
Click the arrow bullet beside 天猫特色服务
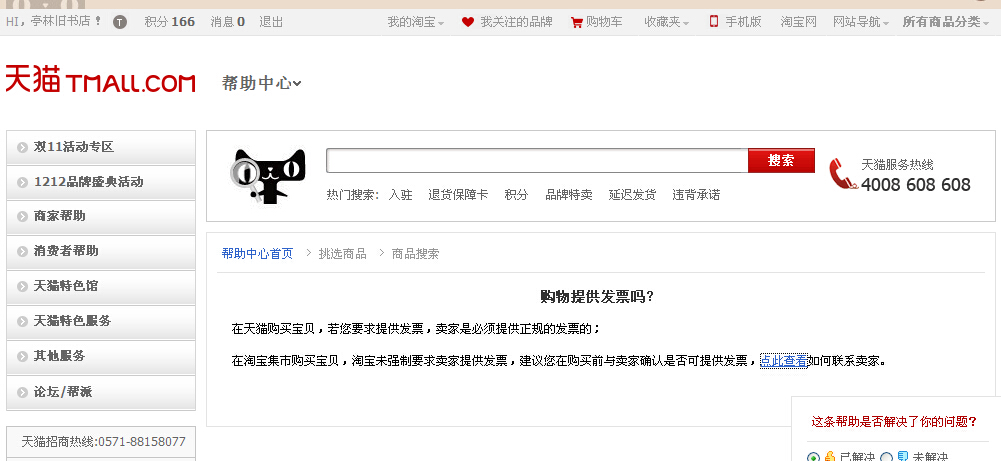click(23, 321)
